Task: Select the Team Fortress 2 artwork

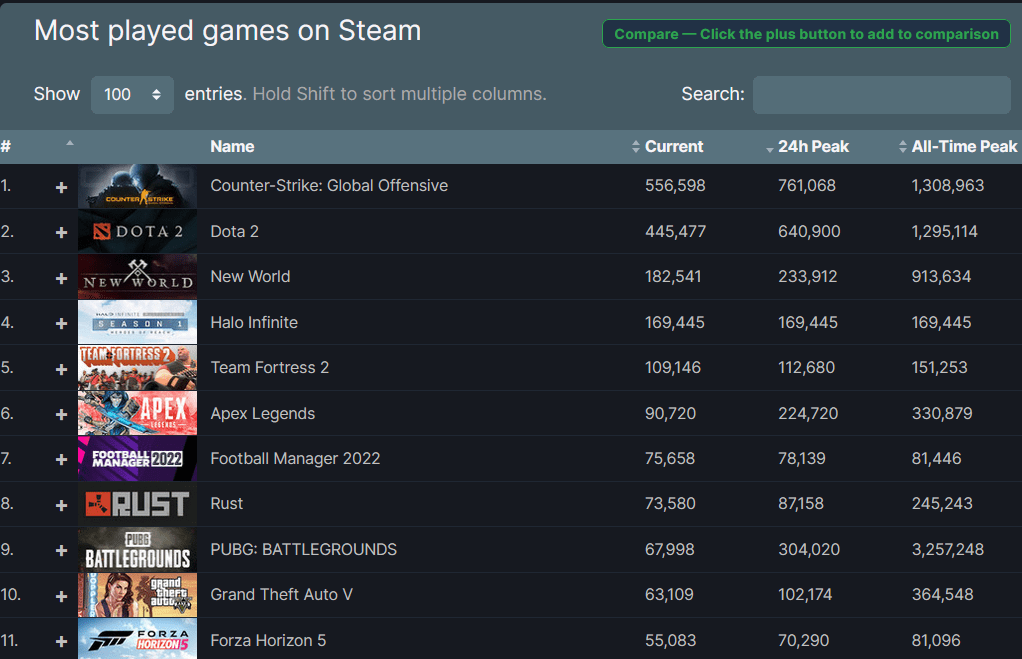Action: tap(137, 367)
